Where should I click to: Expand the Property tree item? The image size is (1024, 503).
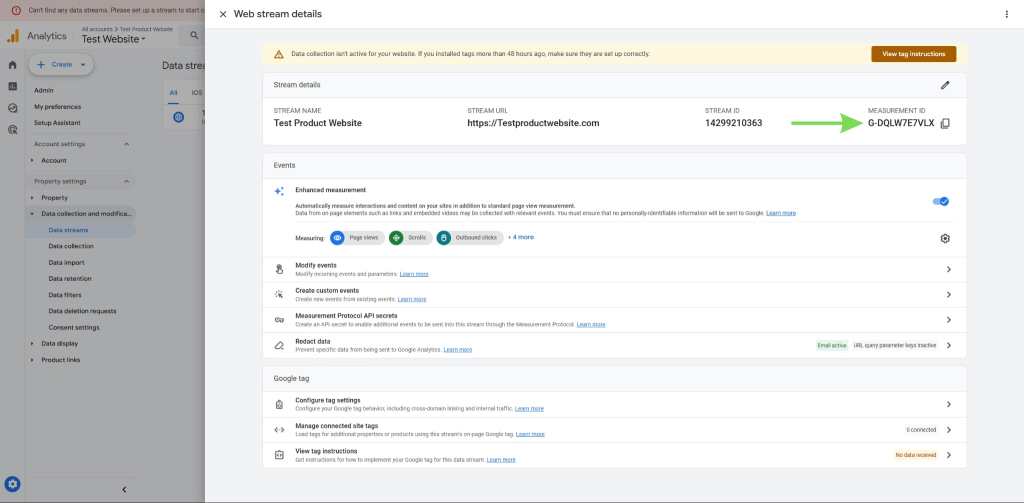pyautogui.click(x=33, y=198)
